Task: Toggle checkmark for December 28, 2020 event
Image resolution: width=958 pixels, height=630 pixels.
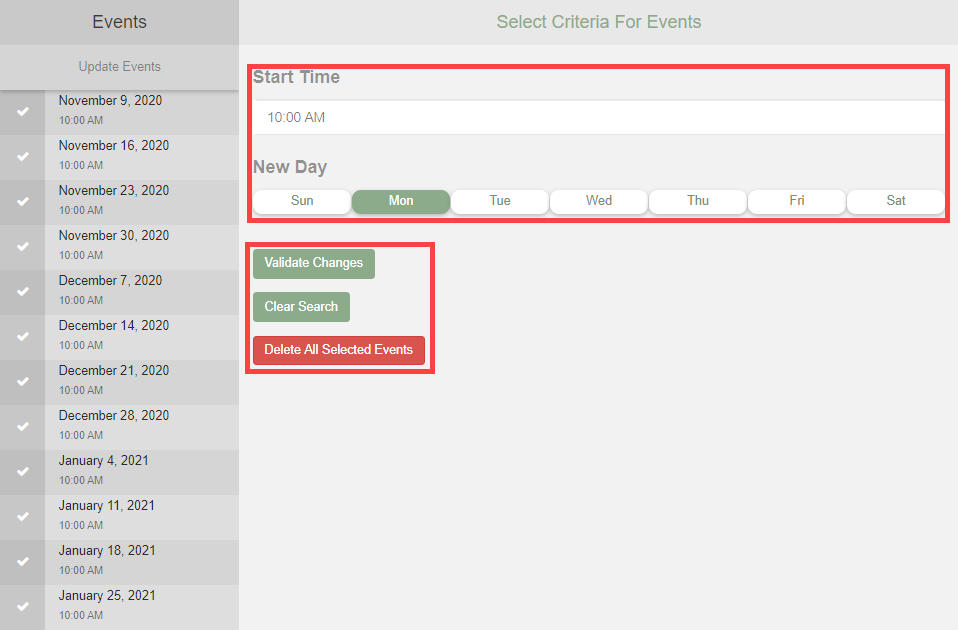Action: [23, 427]
